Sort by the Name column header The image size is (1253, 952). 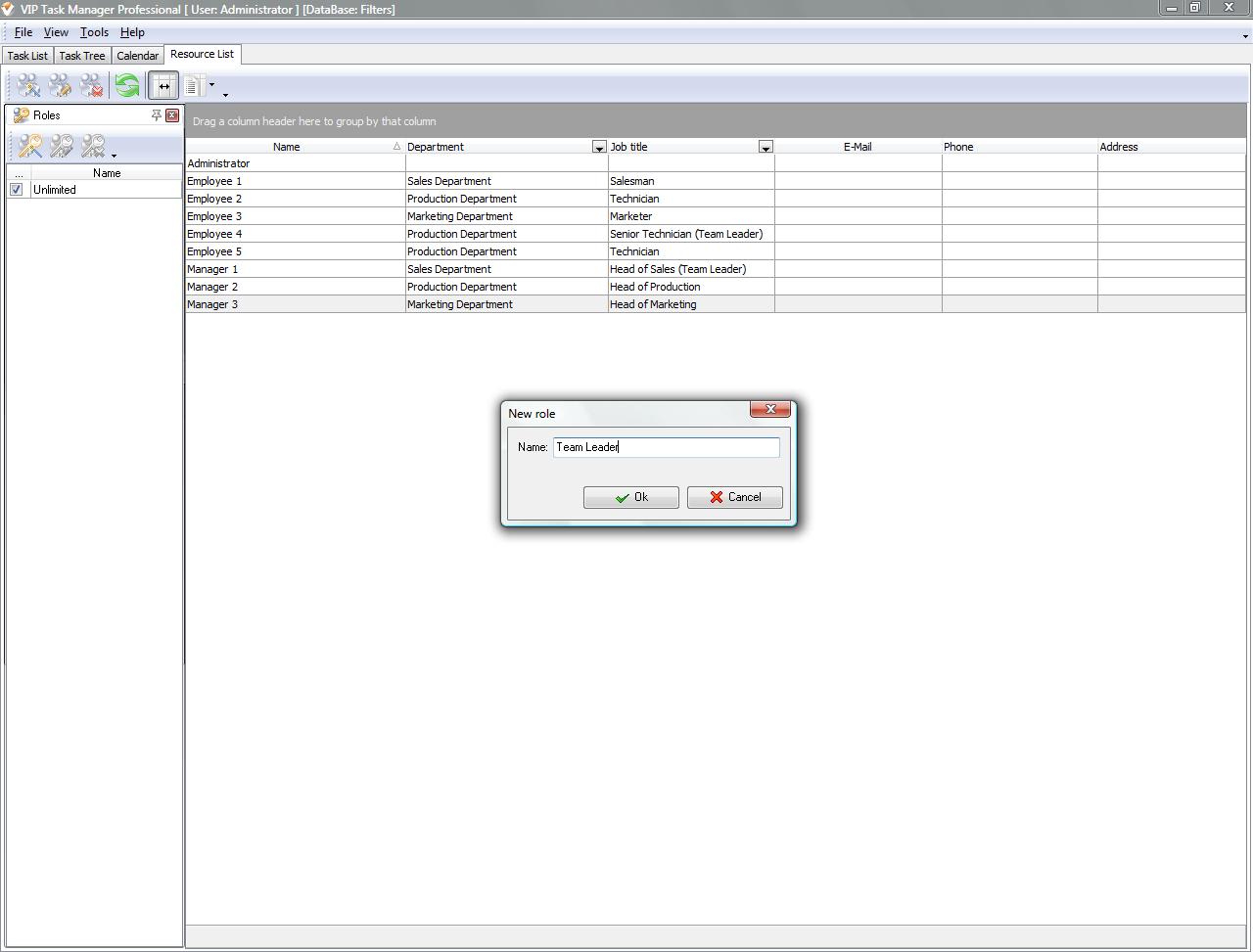[287, 147]
